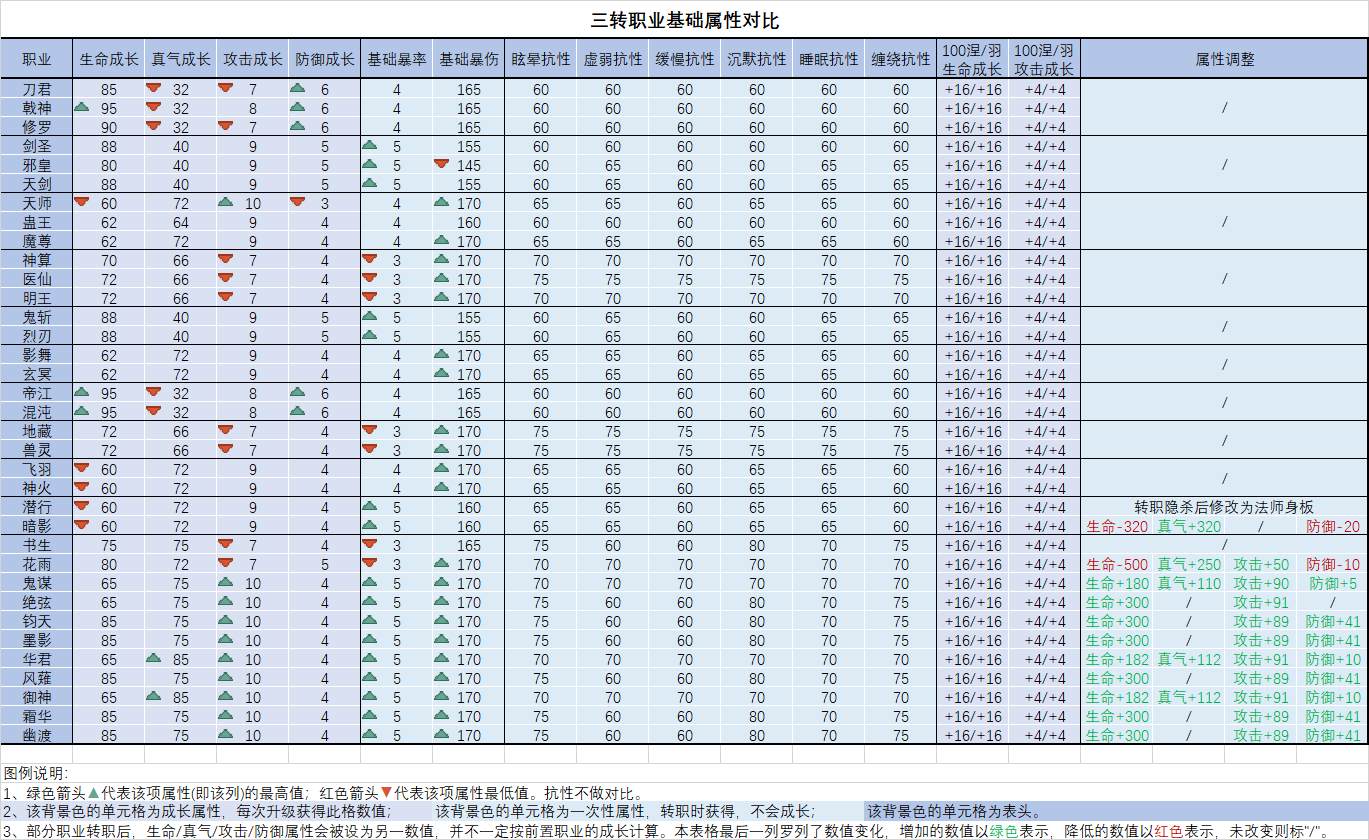Select the 蛊王 class cell
Viewport: 1369px width, 840px height.
(x=37, y=222)
